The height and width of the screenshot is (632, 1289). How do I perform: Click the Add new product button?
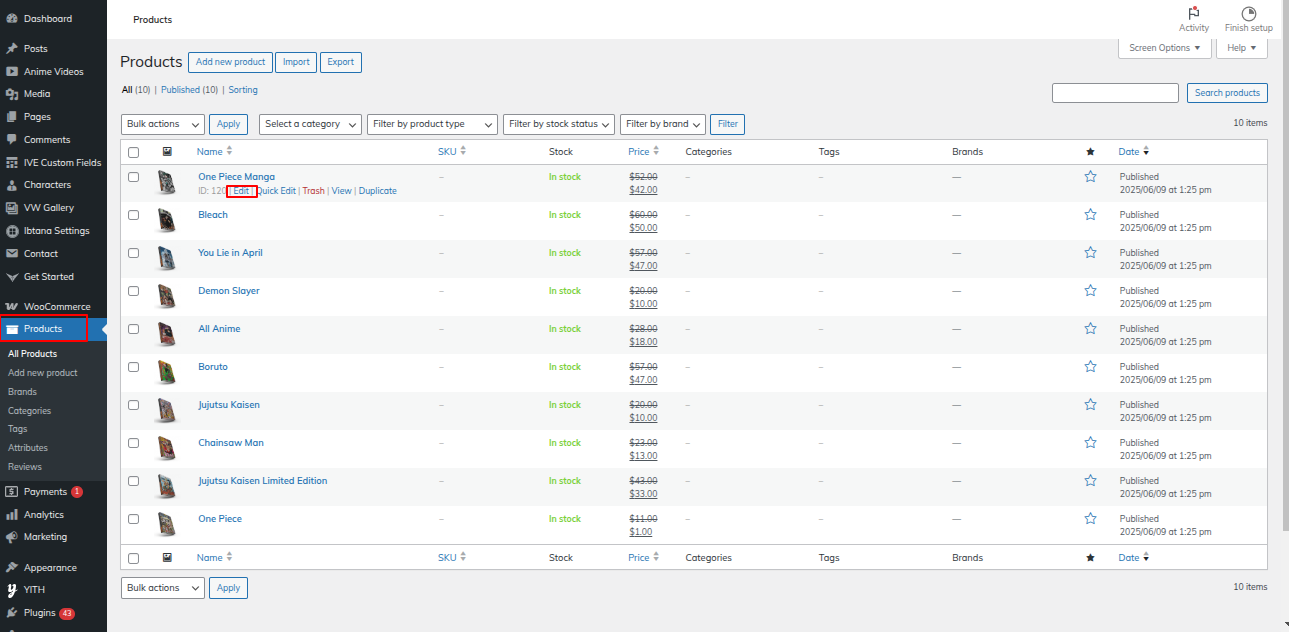click(x=230, y=62)
